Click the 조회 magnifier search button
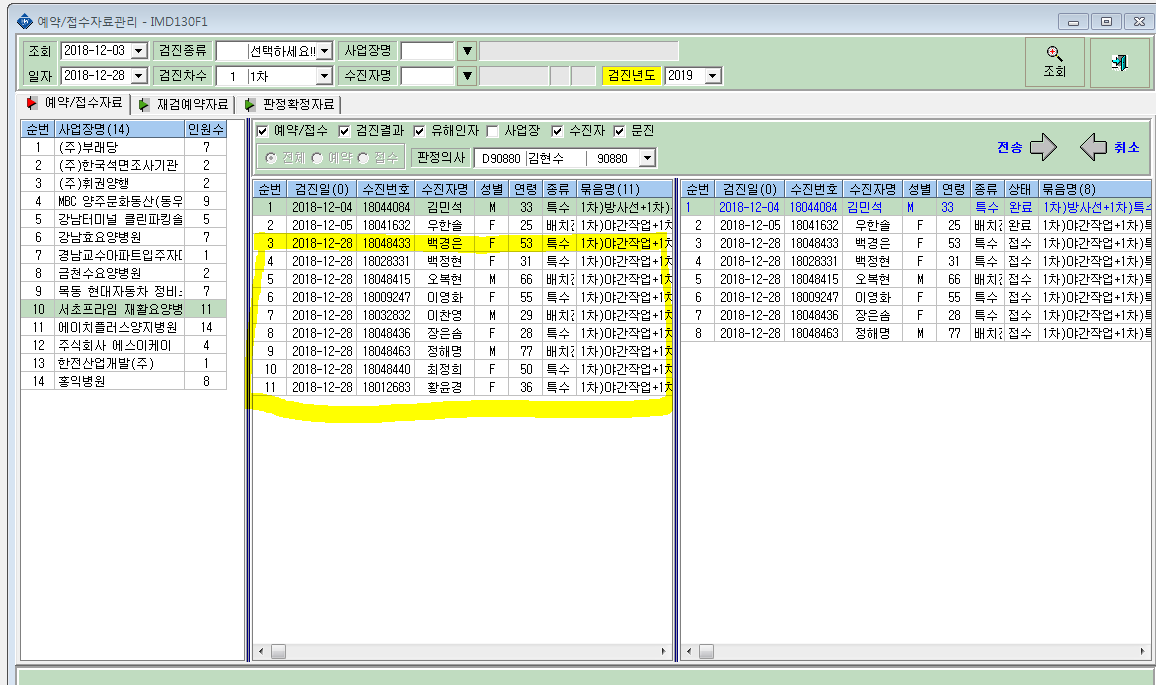The image size is (1156, 685). click(1054, 63)
